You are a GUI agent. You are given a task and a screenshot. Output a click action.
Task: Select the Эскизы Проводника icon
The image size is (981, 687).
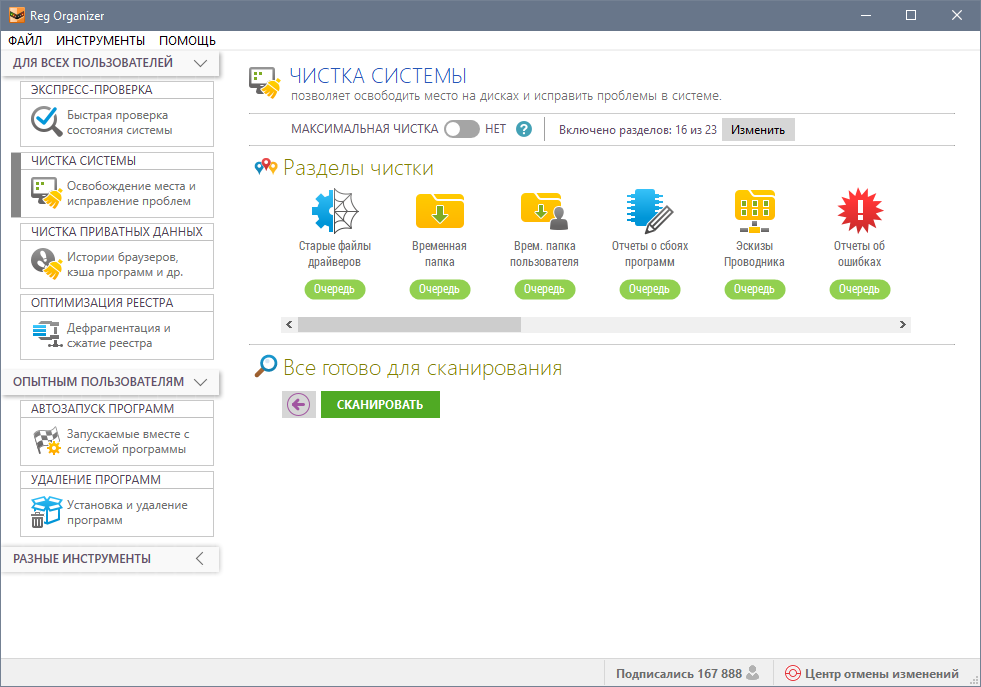pyautogui.click(x=755, y=211)
